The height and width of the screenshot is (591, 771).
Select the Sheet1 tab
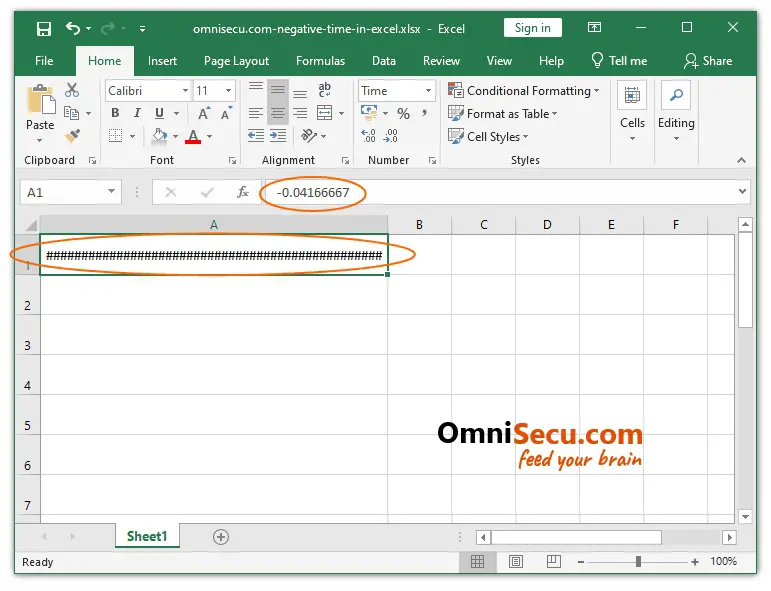pos(147,536)
